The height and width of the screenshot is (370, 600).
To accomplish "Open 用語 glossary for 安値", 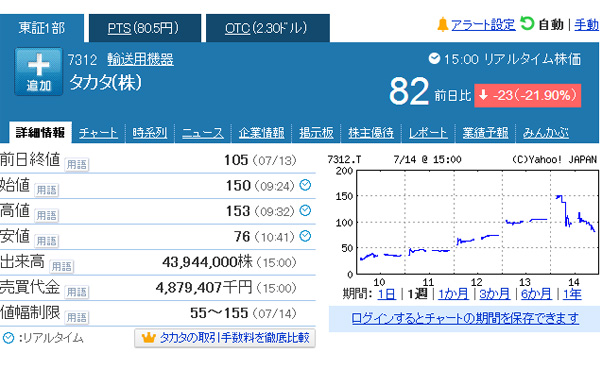I will 46,241.
